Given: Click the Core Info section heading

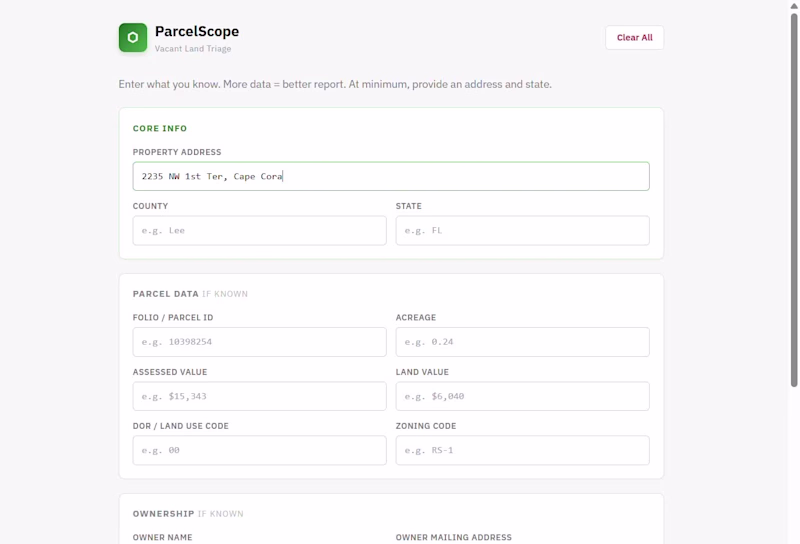Looking at the screenshot, I should [x=160, y=129].
